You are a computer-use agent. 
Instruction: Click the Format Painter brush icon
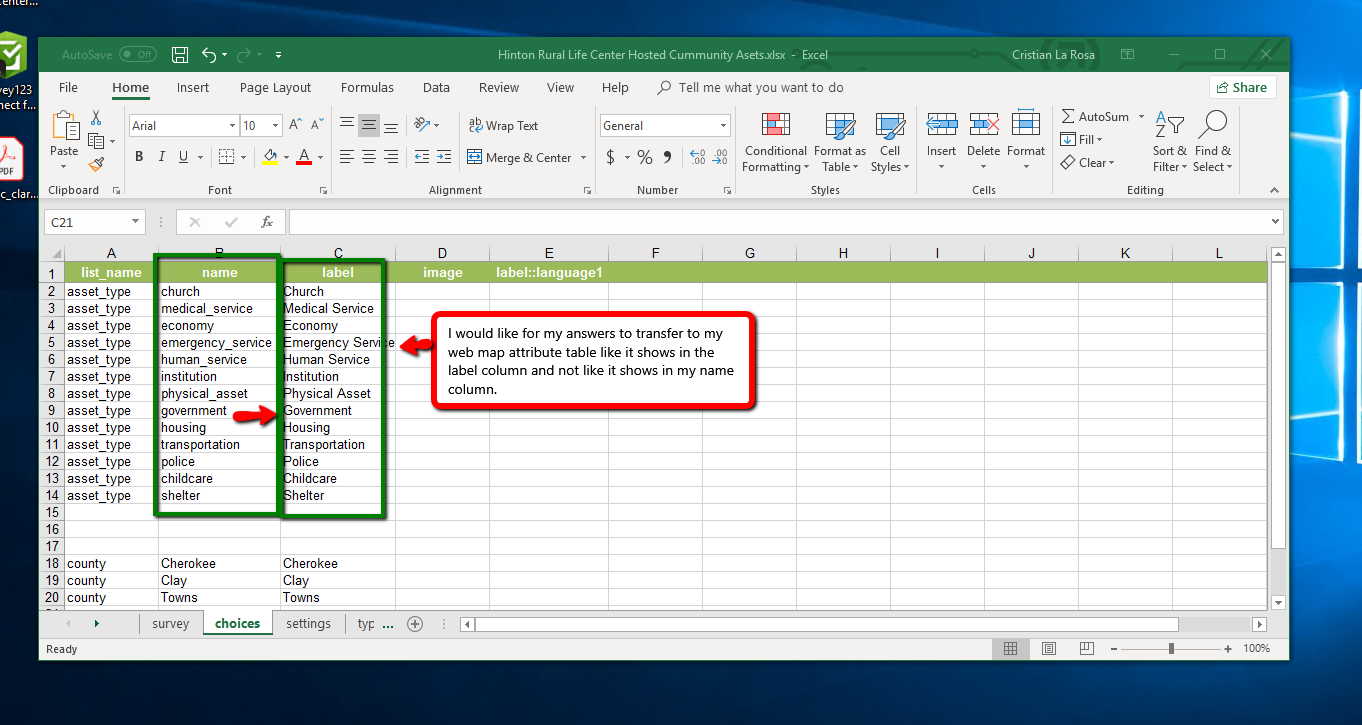pos(96,164)
